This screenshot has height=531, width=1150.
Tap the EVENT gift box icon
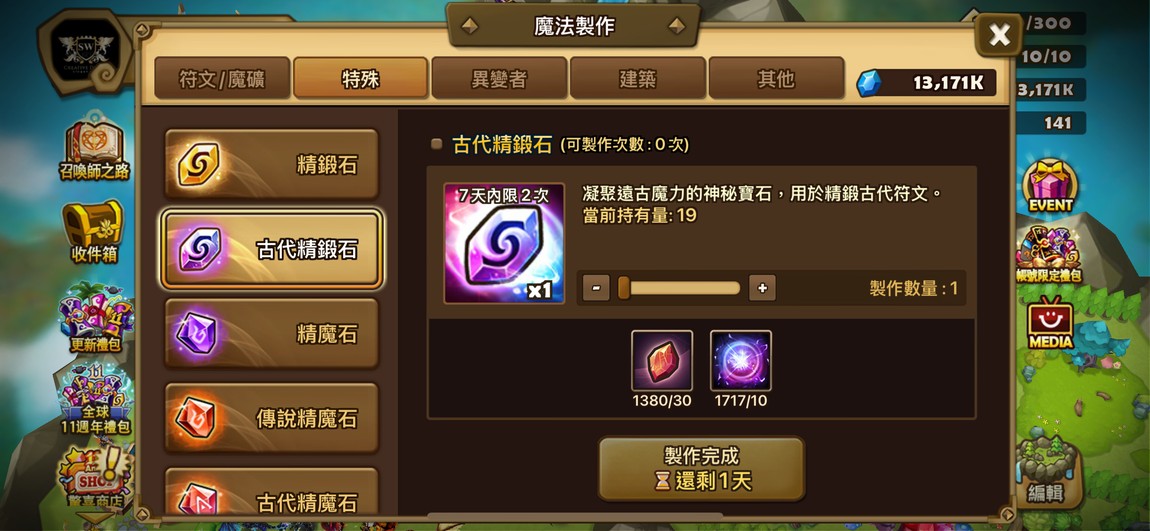click(1050, 186)
